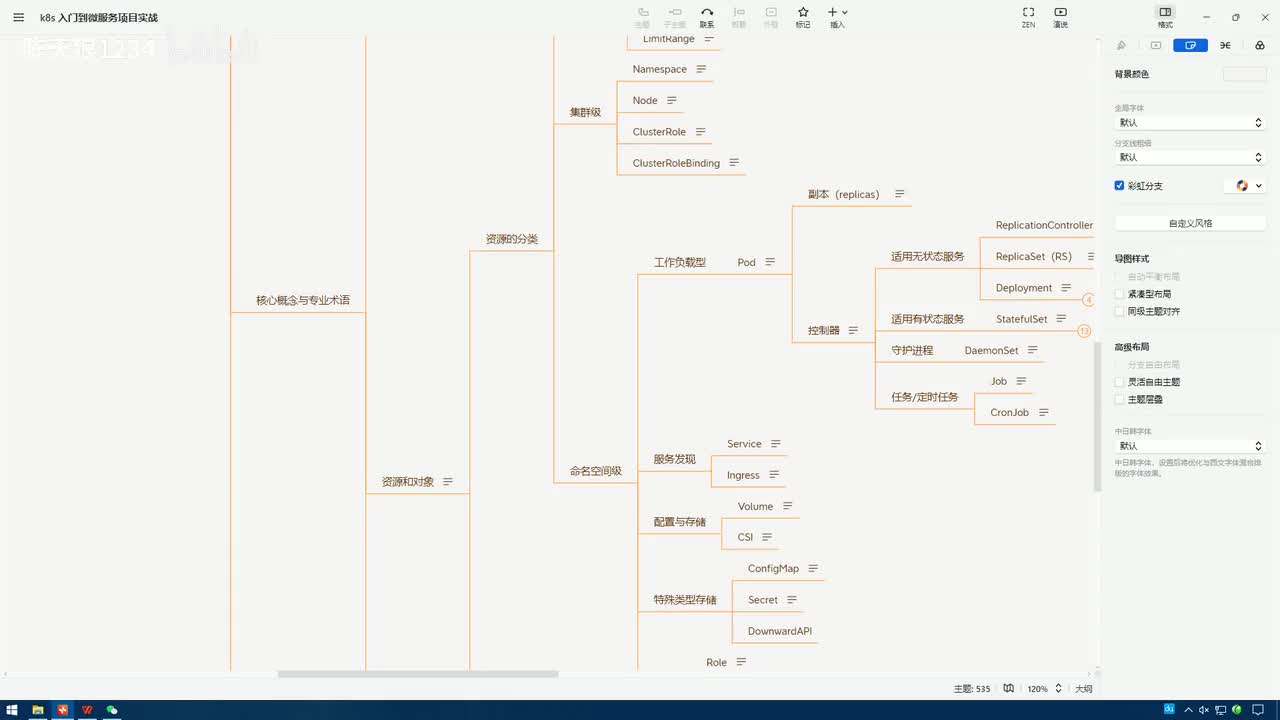Enable 灵活自由主题 checkbox
This screenshot has width=1280, height=720.
[1120, 382]
